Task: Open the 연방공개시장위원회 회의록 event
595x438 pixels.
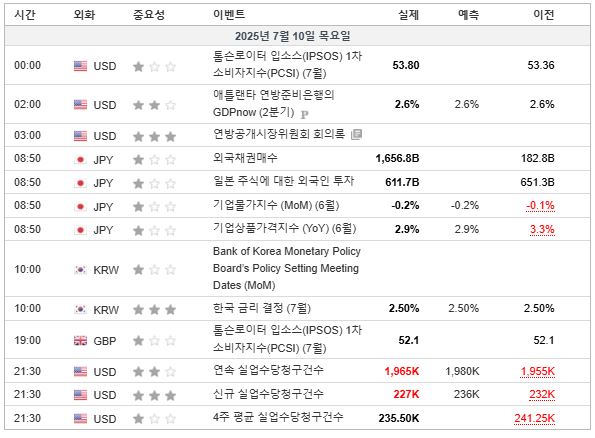Action: 279,134
